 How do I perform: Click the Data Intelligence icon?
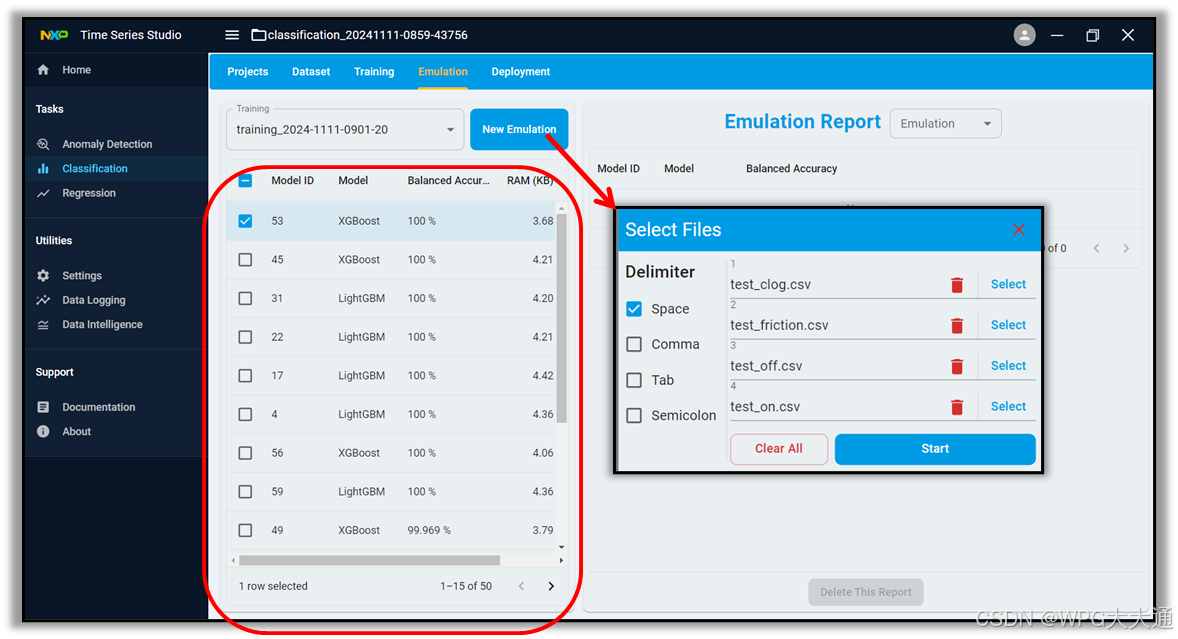[43, 325]
